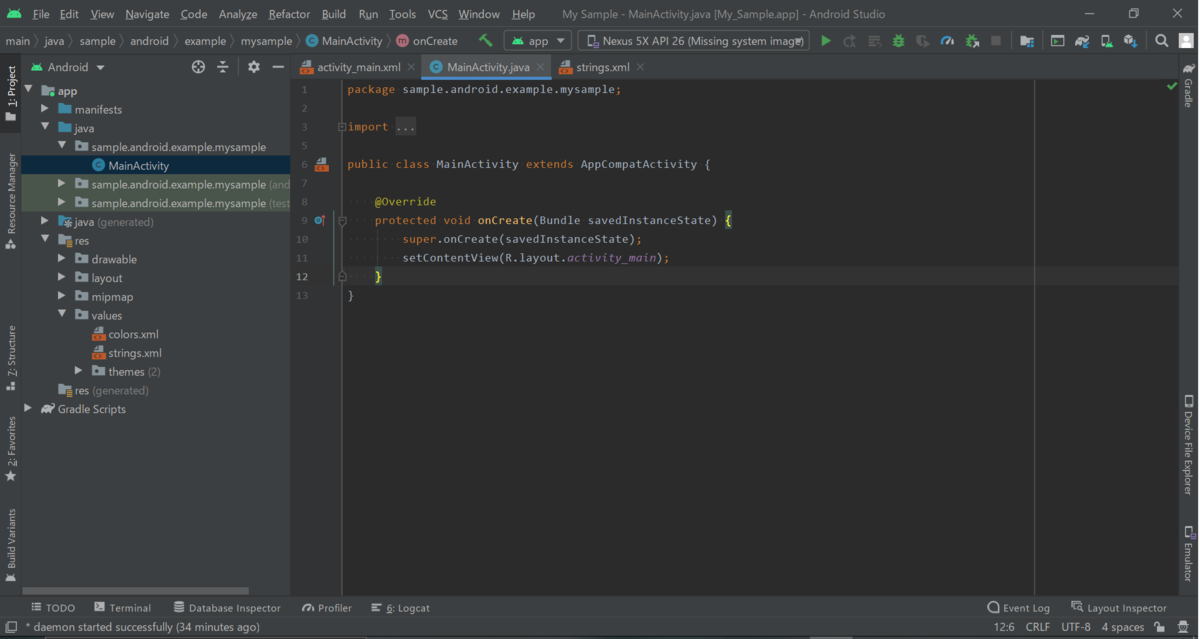Open the Refactor menu

coord(289,14)
